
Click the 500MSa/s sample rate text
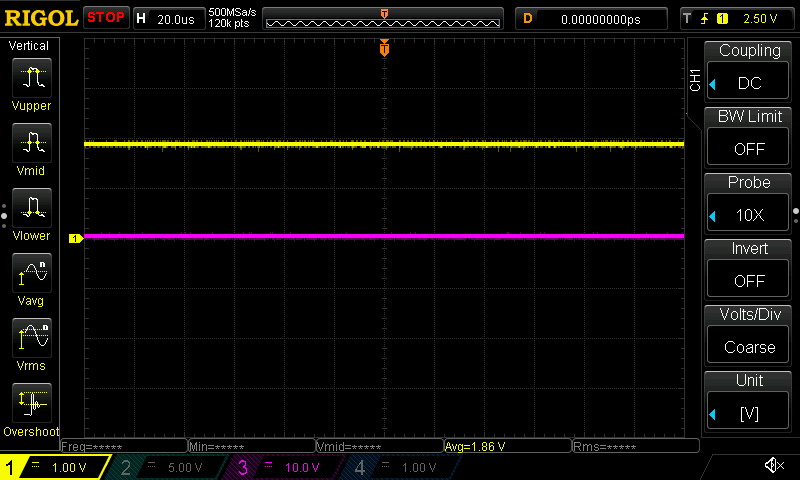(x=232, y=12)
